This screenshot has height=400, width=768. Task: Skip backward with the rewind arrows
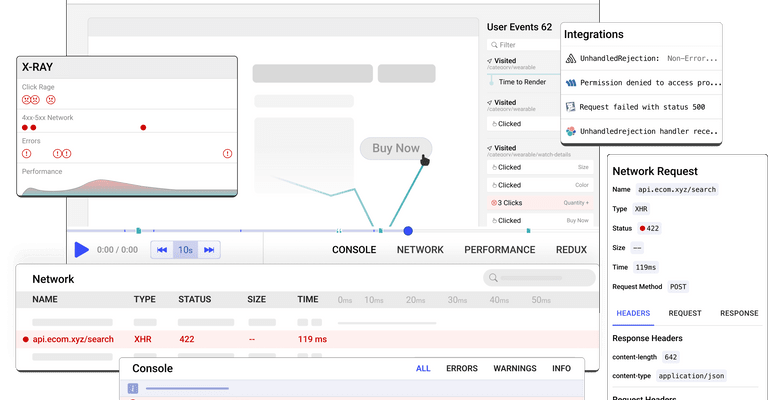pyautogui.click(x=162, y=250)
